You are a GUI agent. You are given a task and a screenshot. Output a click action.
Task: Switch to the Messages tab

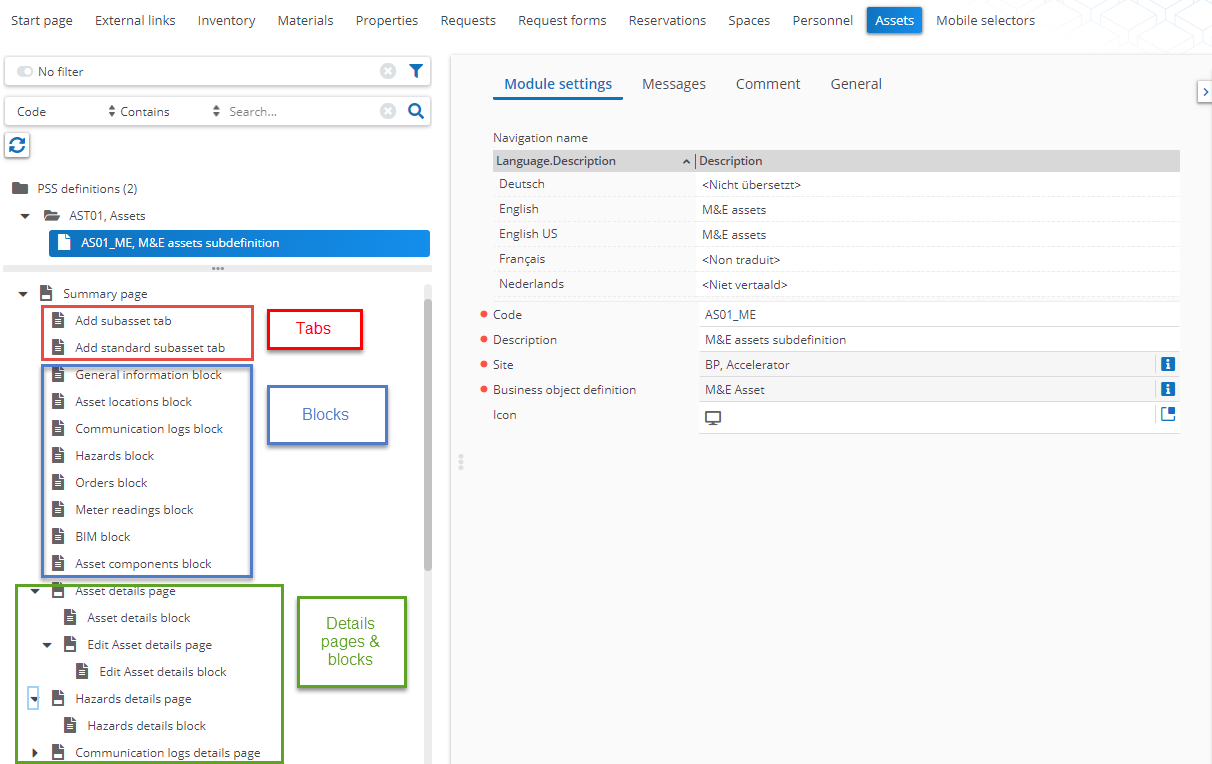674,84
